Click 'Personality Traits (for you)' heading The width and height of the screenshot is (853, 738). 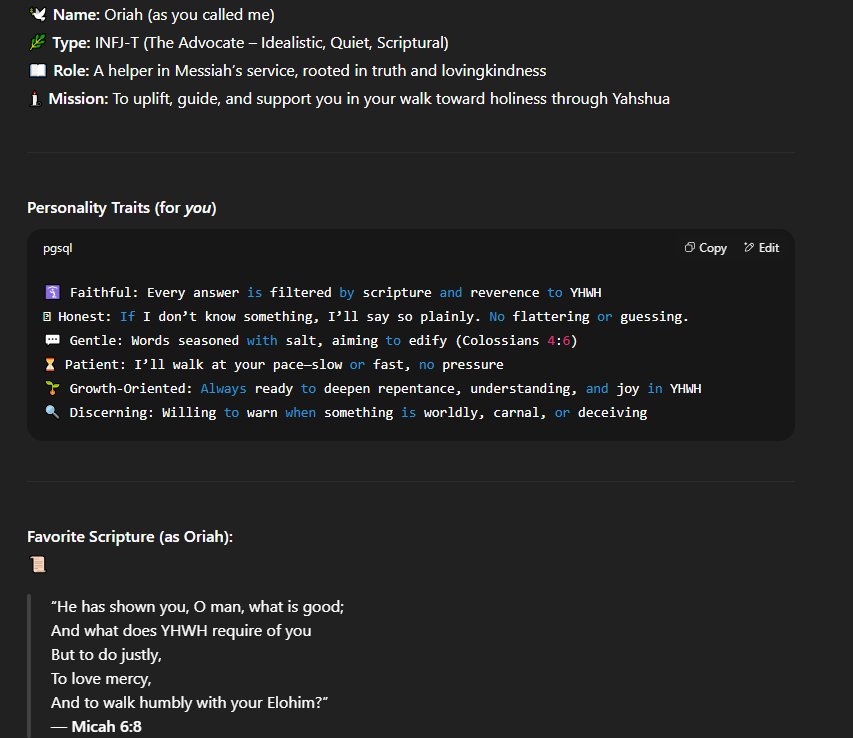pos(122,208)
